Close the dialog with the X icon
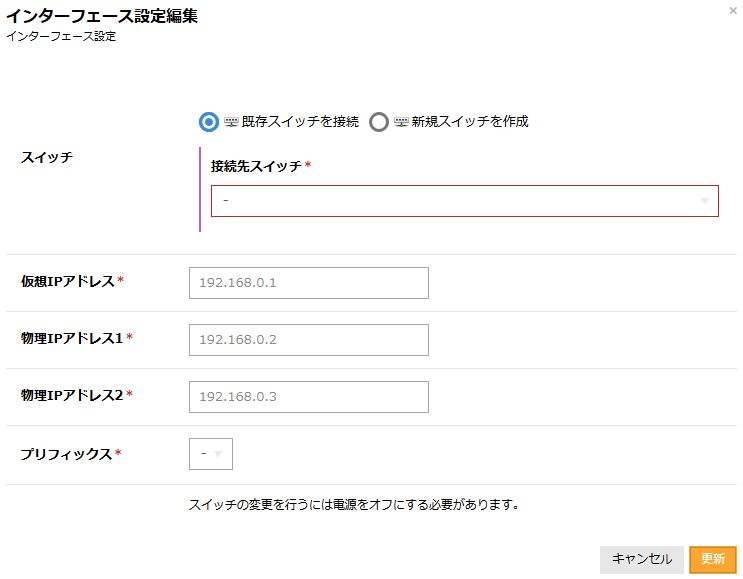Screen dimensions: 743x579 click(733, 9)
